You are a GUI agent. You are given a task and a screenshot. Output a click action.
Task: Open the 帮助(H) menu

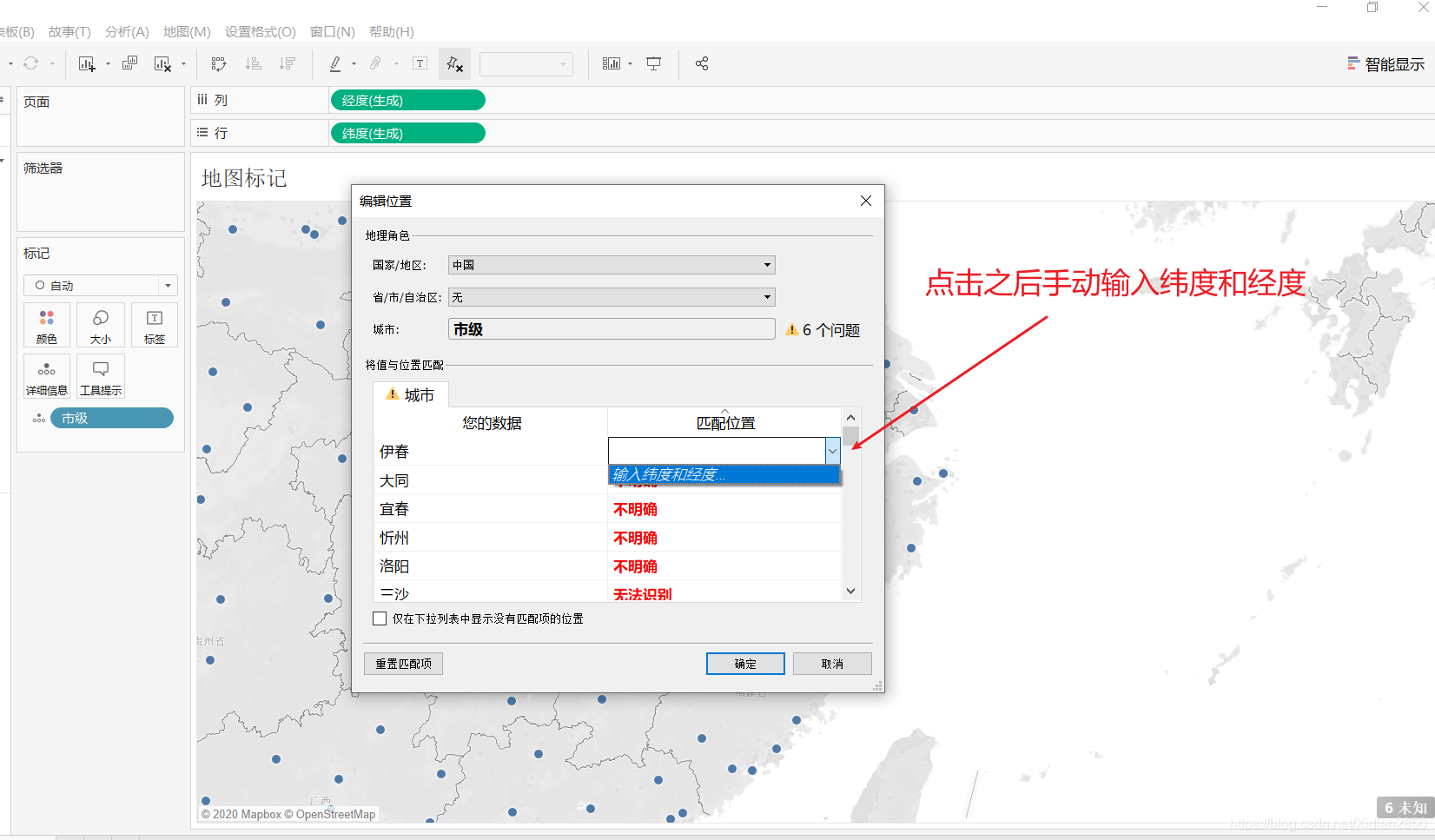392,32
